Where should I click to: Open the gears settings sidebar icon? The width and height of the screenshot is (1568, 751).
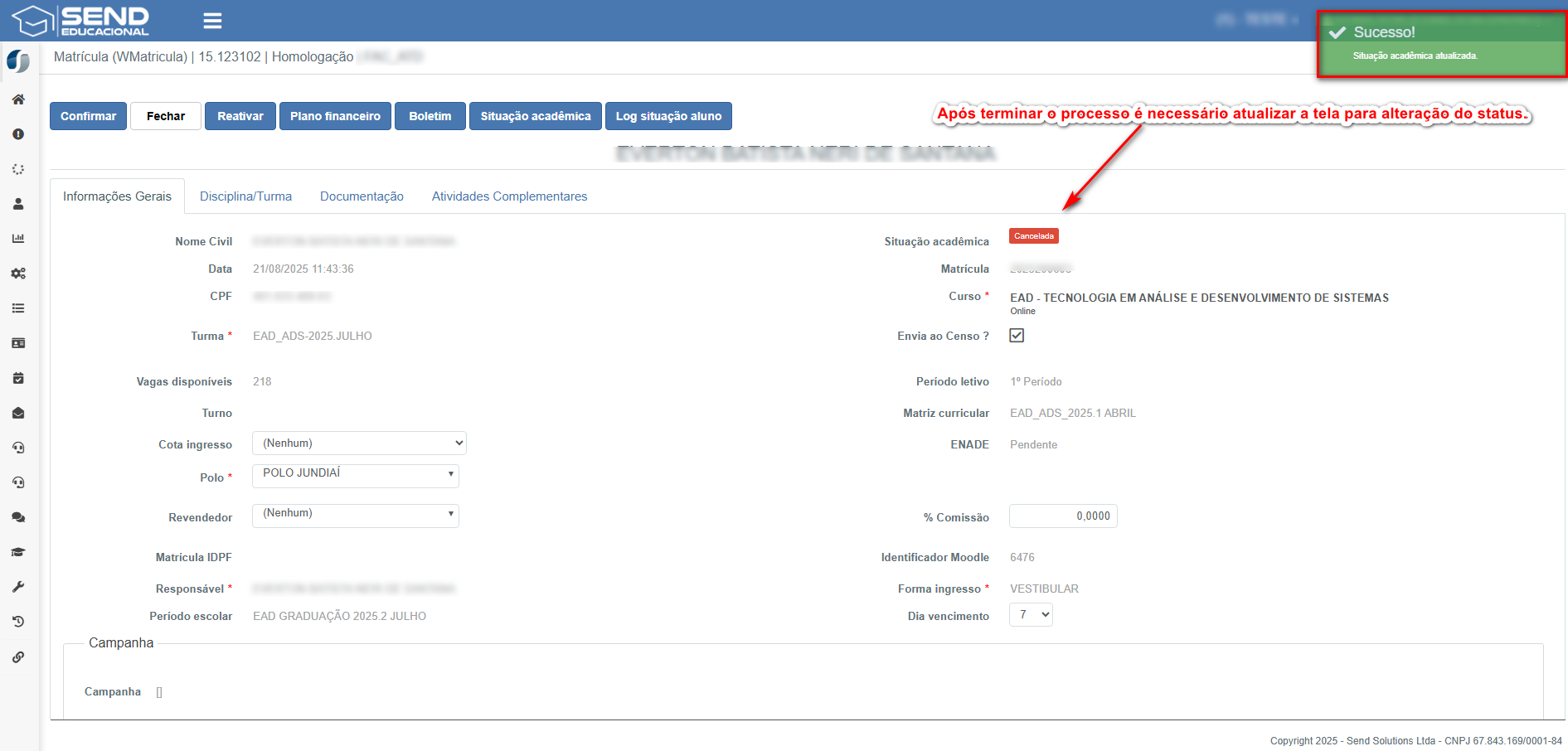pyautogui.click(x=18, y=274)
